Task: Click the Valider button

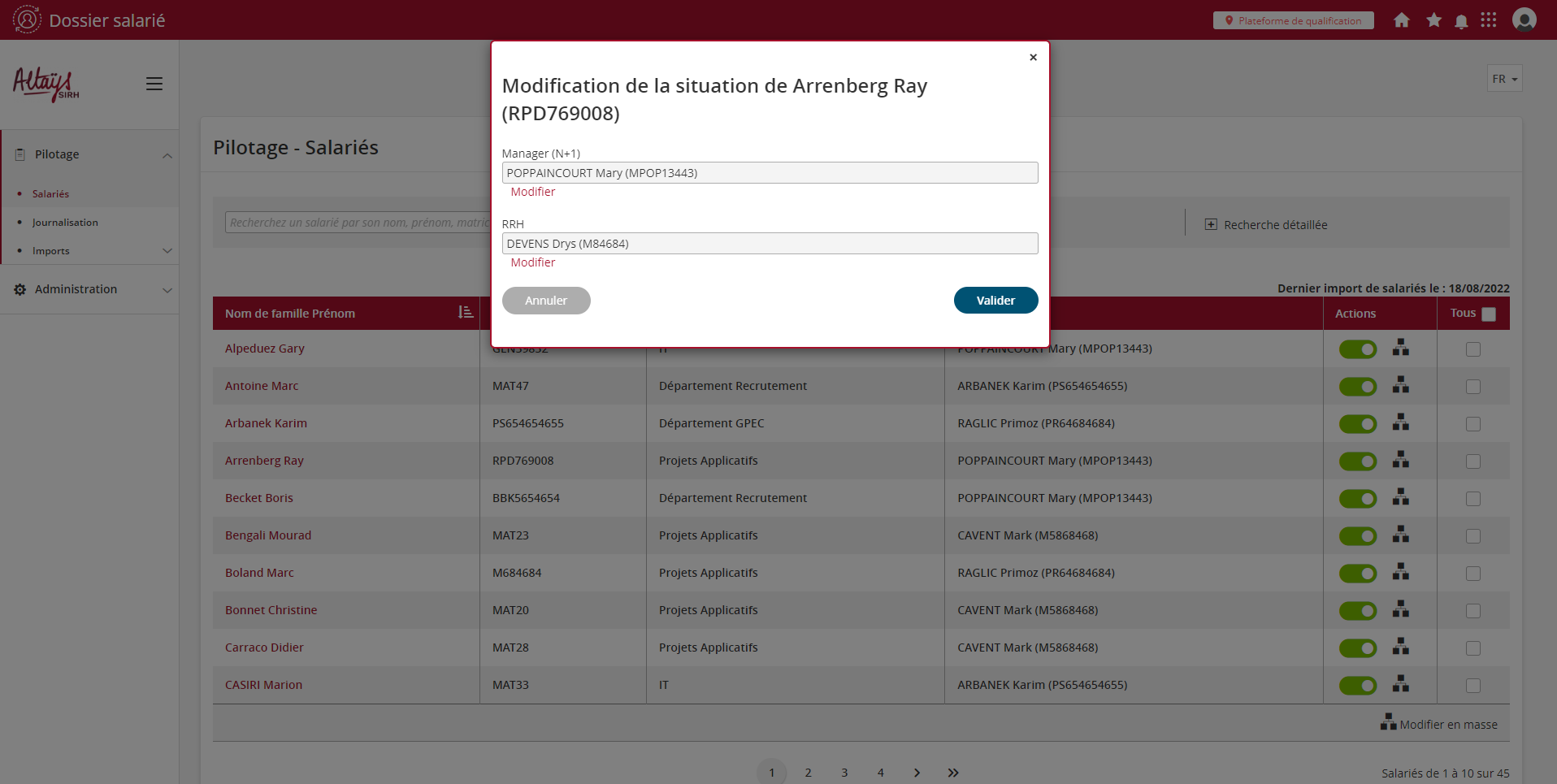Action: tap(995, 301)
